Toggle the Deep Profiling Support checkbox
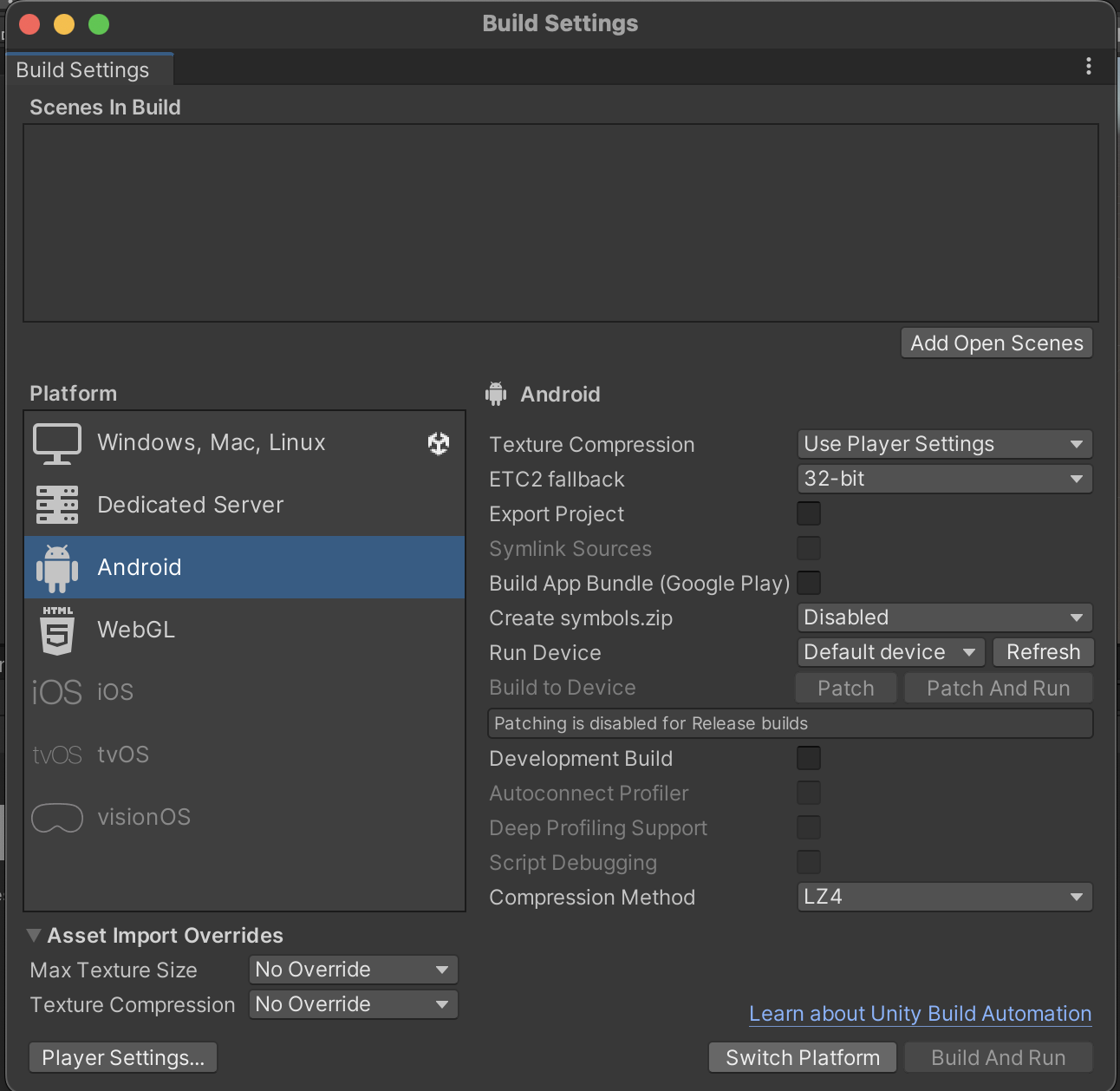The image size is (1120, 1091). (809, 827)
